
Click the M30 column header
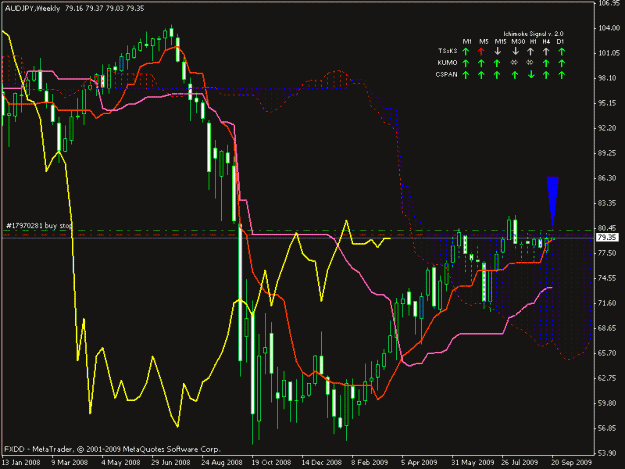[x=518, y=41]
